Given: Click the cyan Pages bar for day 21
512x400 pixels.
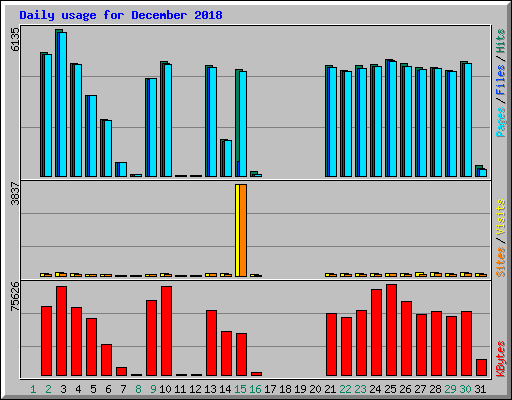Looking at the screenshot, I should [x=333, y=122].
